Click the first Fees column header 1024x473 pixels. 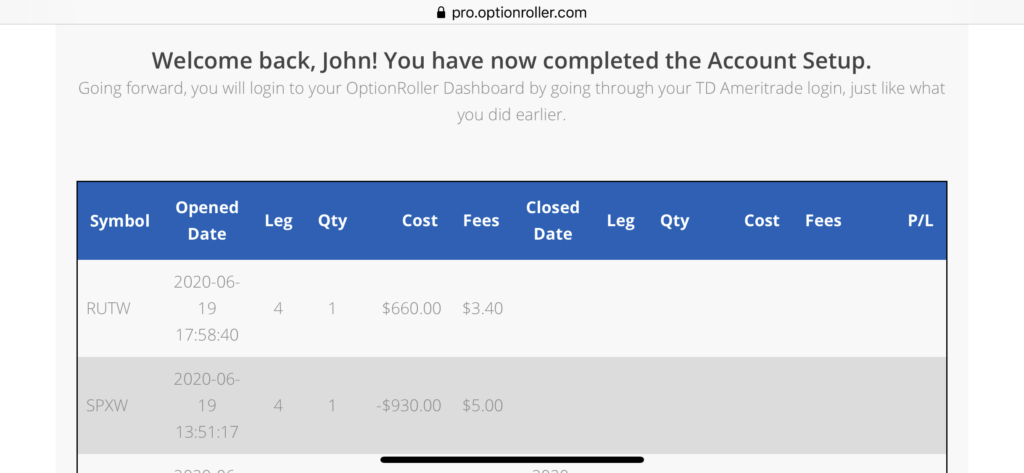pyautogui.click(x=481, y=221)
